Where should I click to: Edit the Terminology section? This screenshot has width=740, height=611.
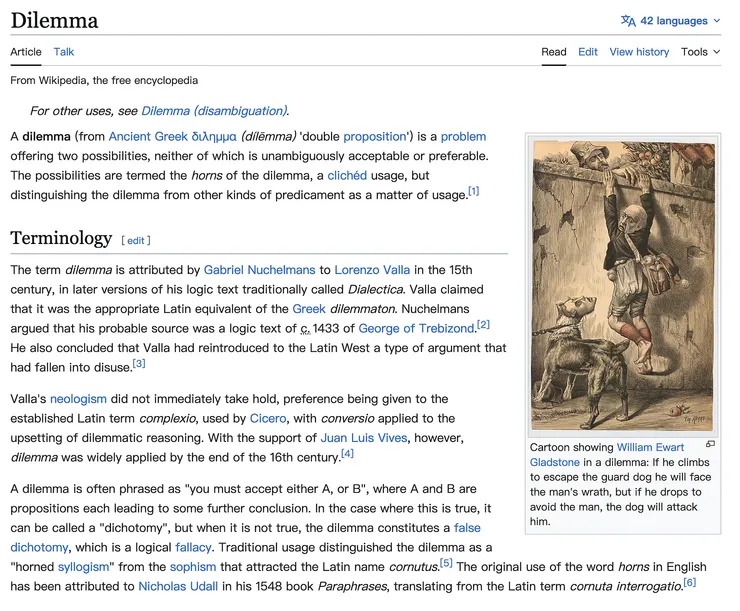[135, 241]
